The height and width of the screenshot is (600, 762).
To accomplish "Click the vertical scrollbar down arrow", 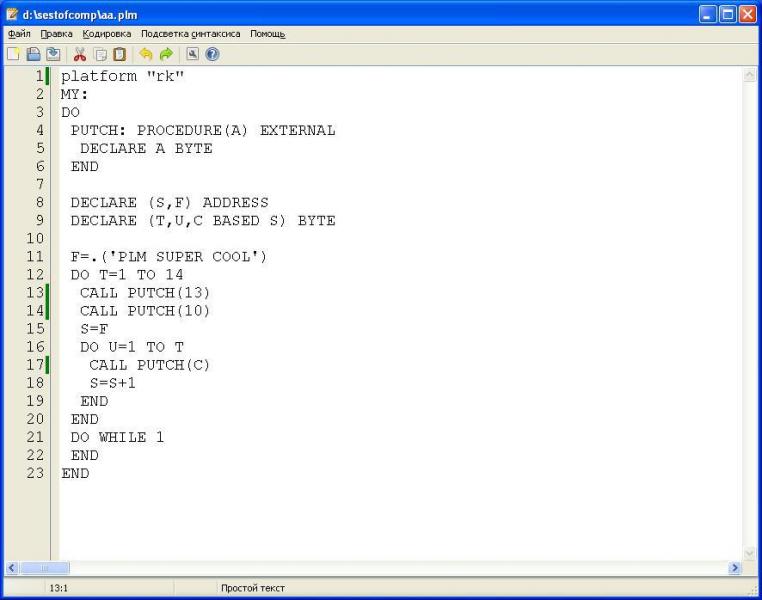I will click(750, 553).
